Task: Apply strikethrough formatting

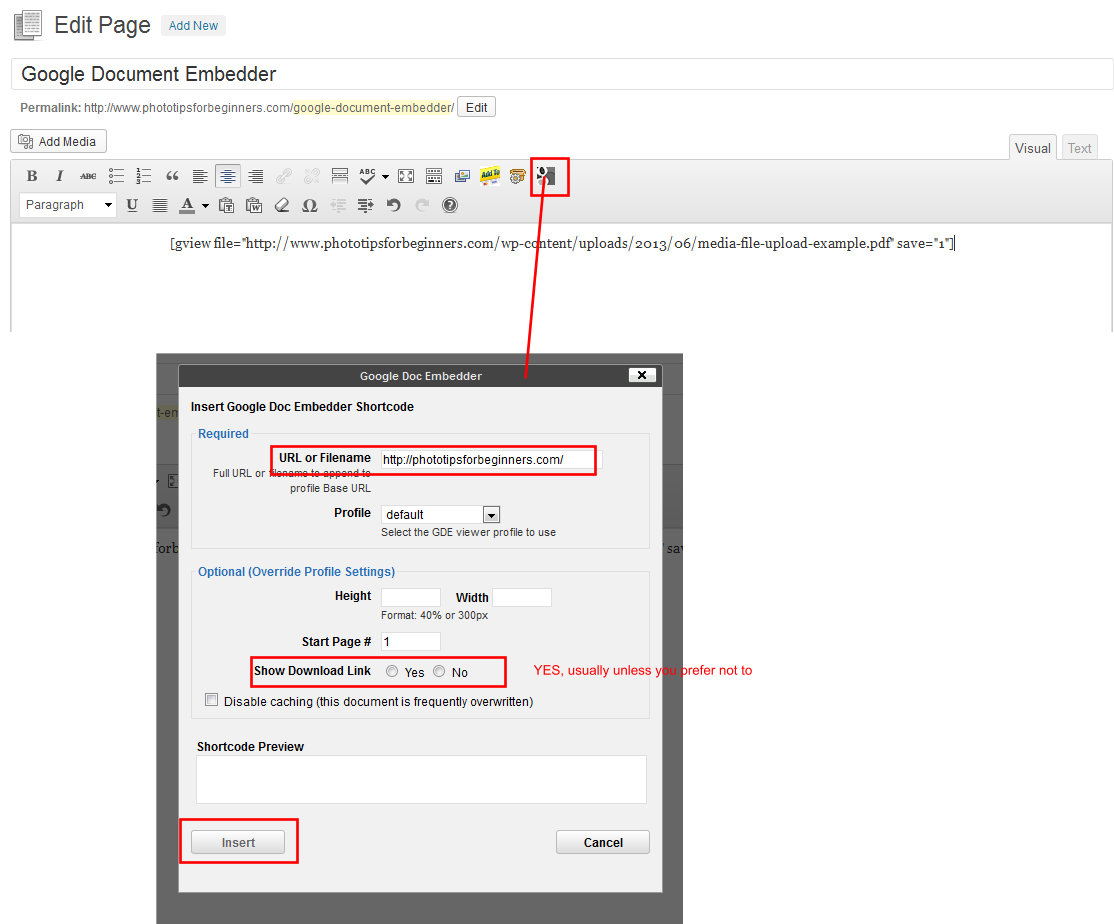Action: pyautogui.click(x=88, y=176)
